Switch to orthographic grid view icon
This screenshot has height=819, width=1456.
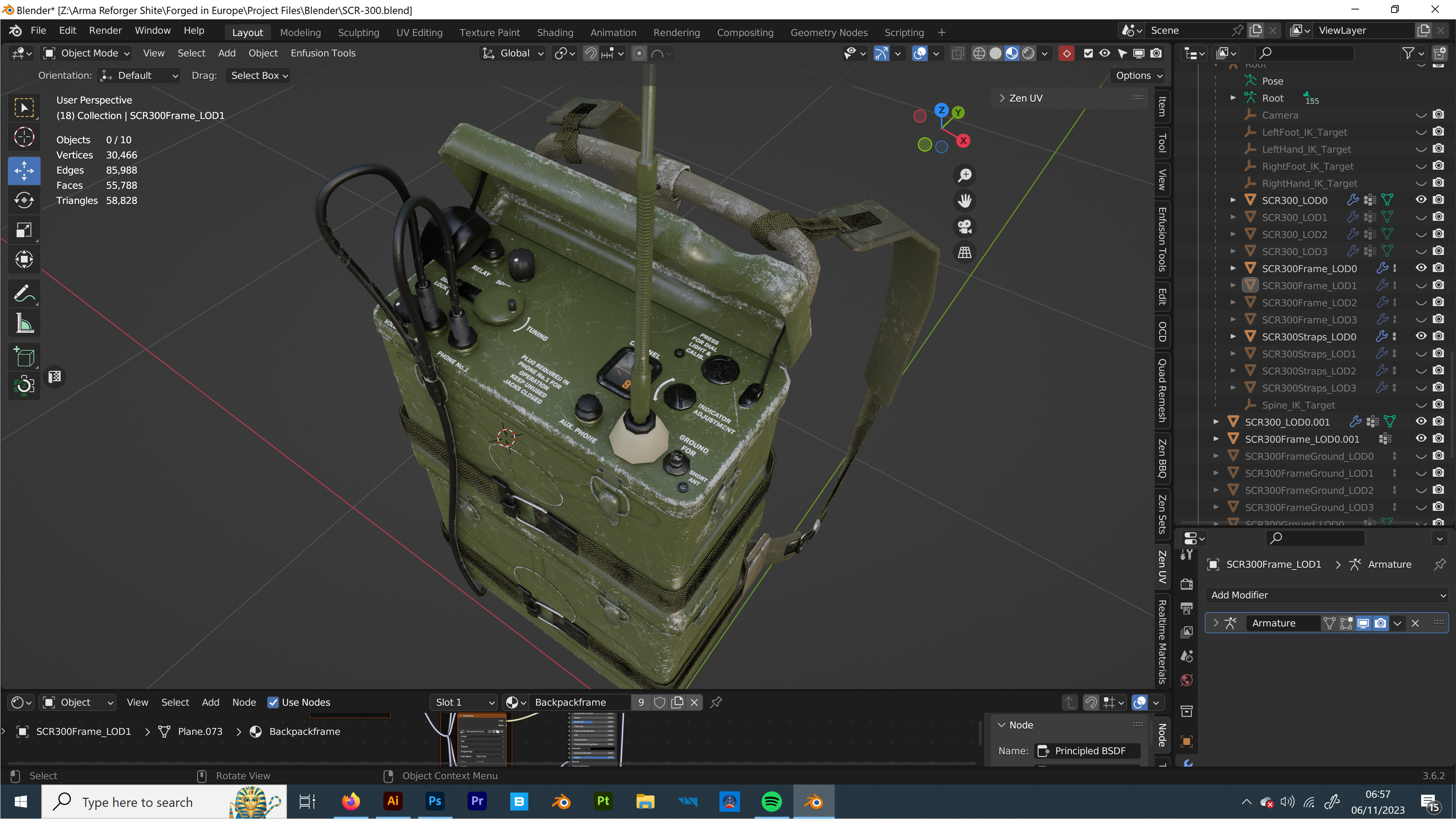point(964,253)
